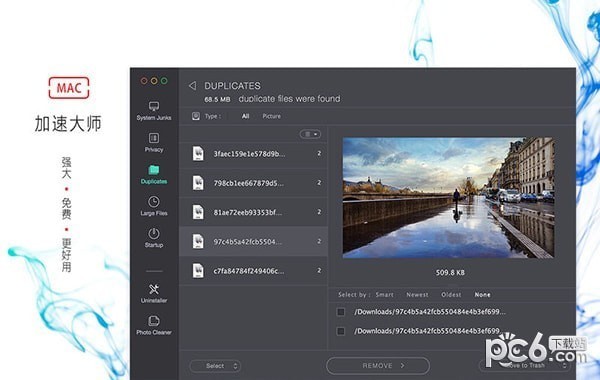600x380 pixels.
Task: Select the Duplicates folder icon
Action: pos(154,170)
